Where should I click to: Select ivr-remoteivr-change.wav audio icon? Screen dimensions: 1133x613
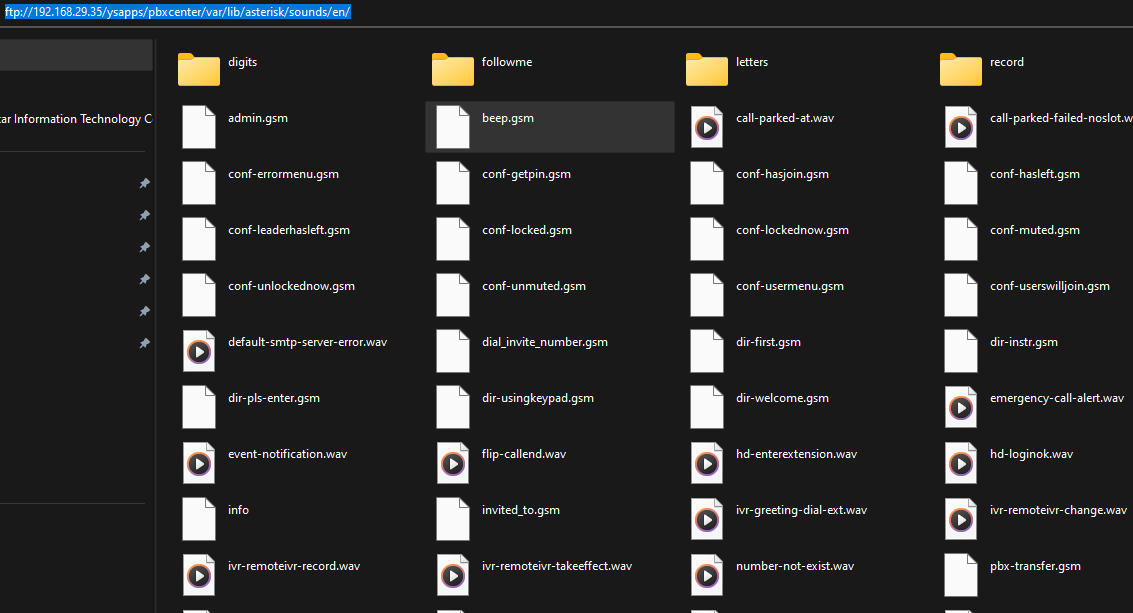click(x=961, y=518)
